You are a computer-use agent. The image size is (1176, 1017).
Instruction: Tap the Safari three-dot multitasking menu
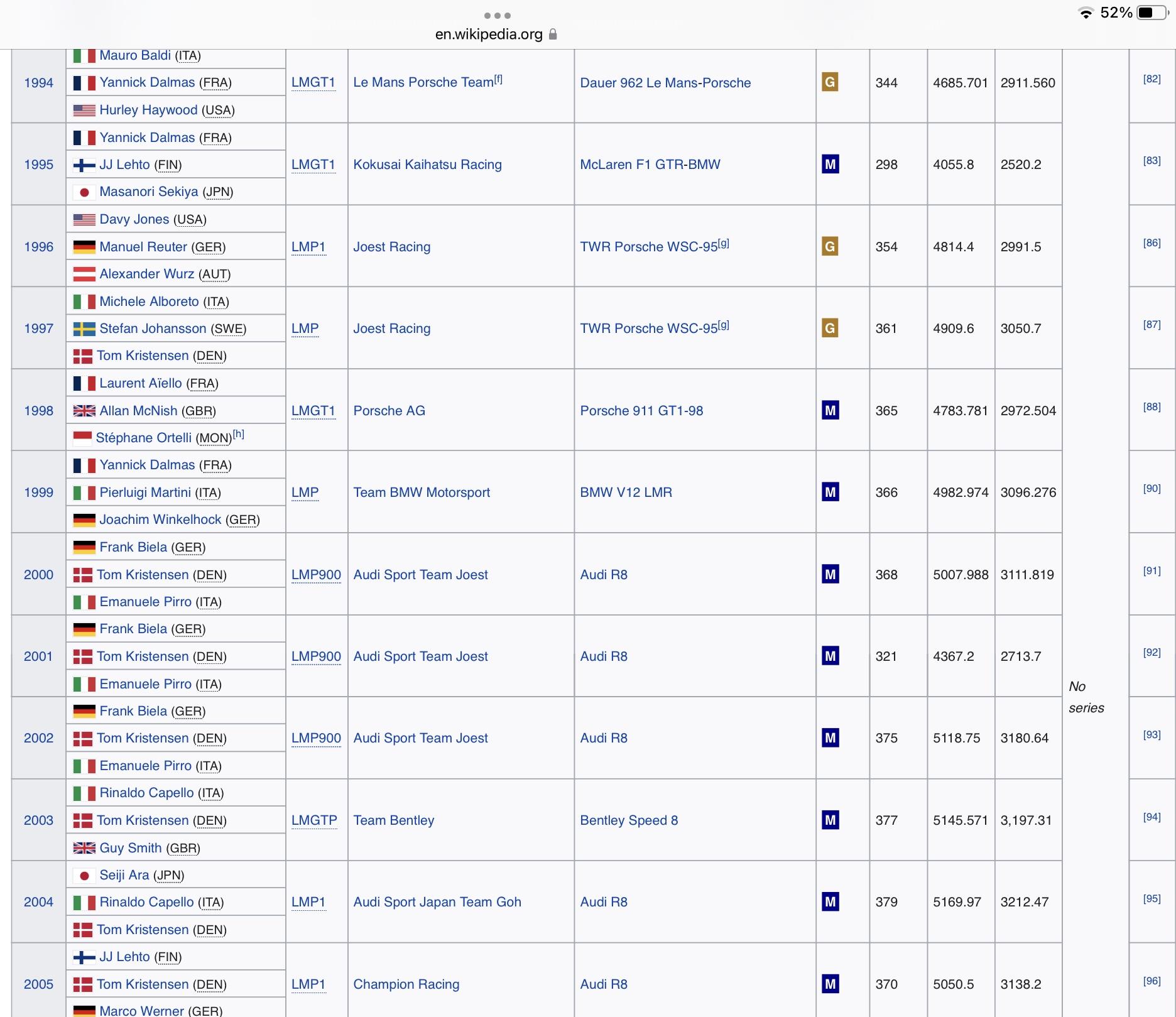498,15
